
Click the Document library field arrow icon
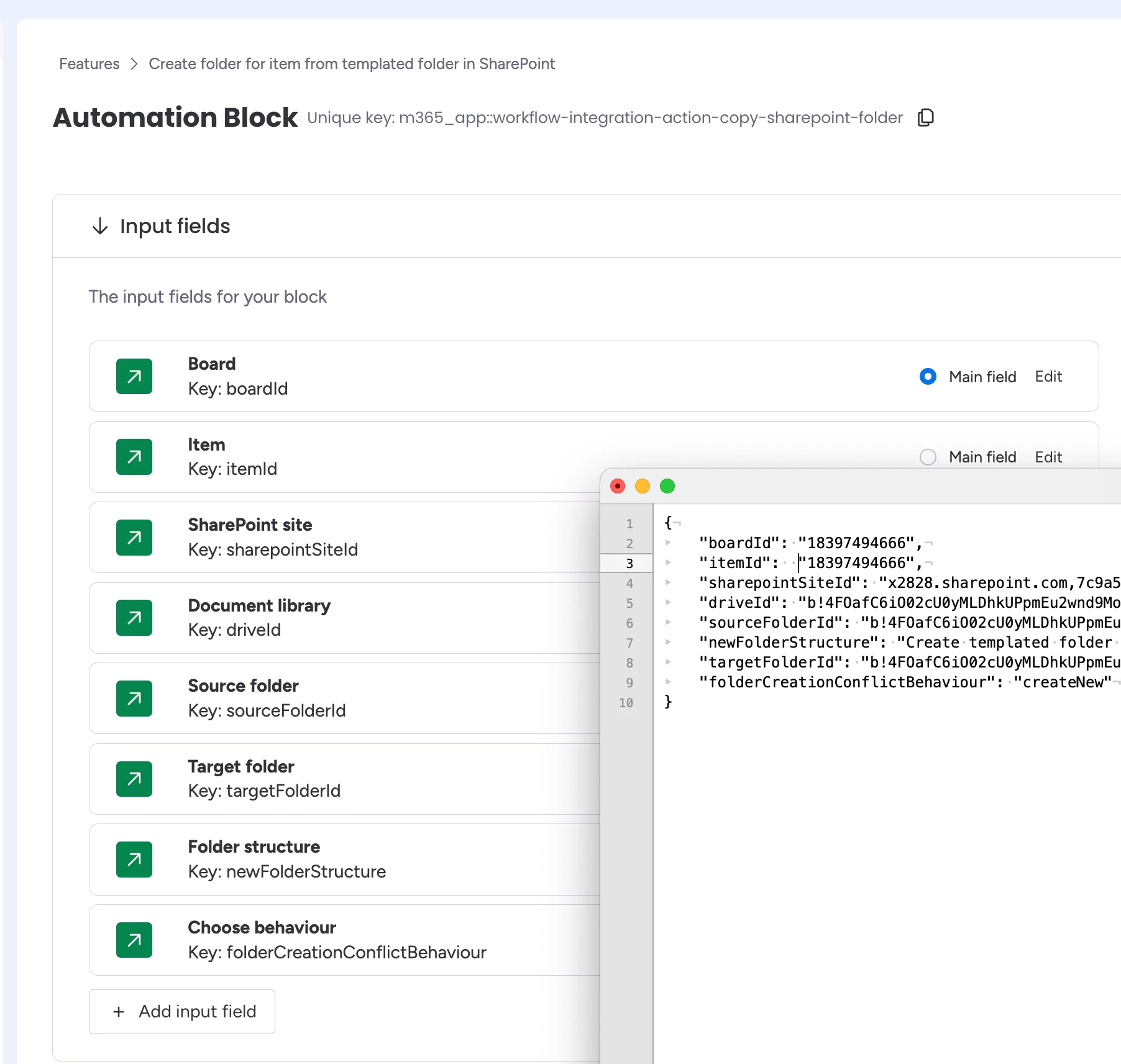coord(134,618)
